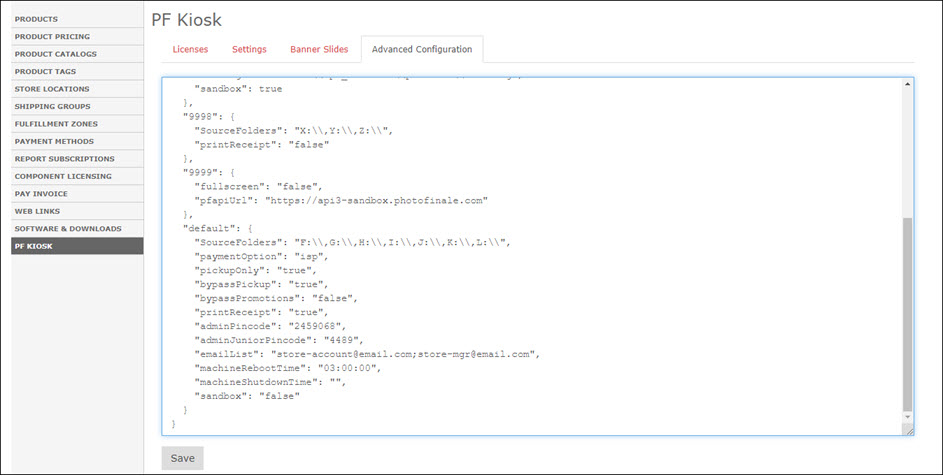Click the textarea scrollbar thumb

click(x=908, y=314)
